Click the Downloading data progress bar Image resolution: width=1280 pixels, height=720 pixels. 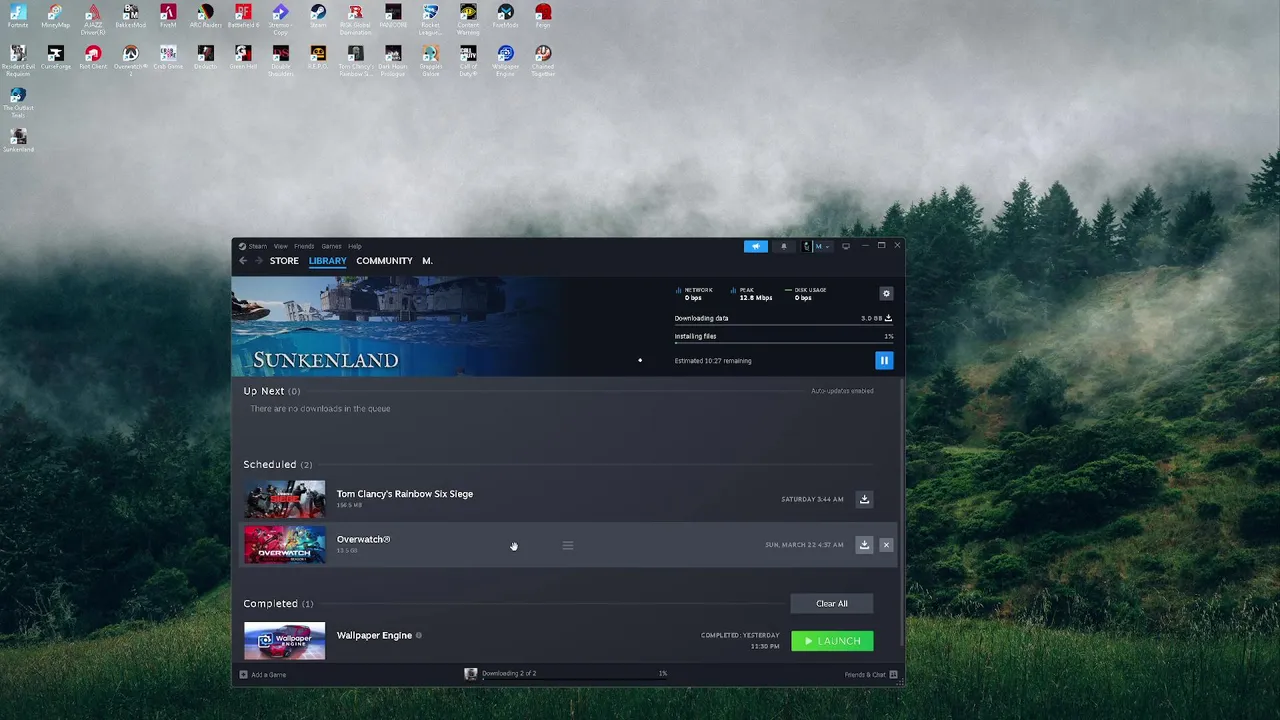784,326
